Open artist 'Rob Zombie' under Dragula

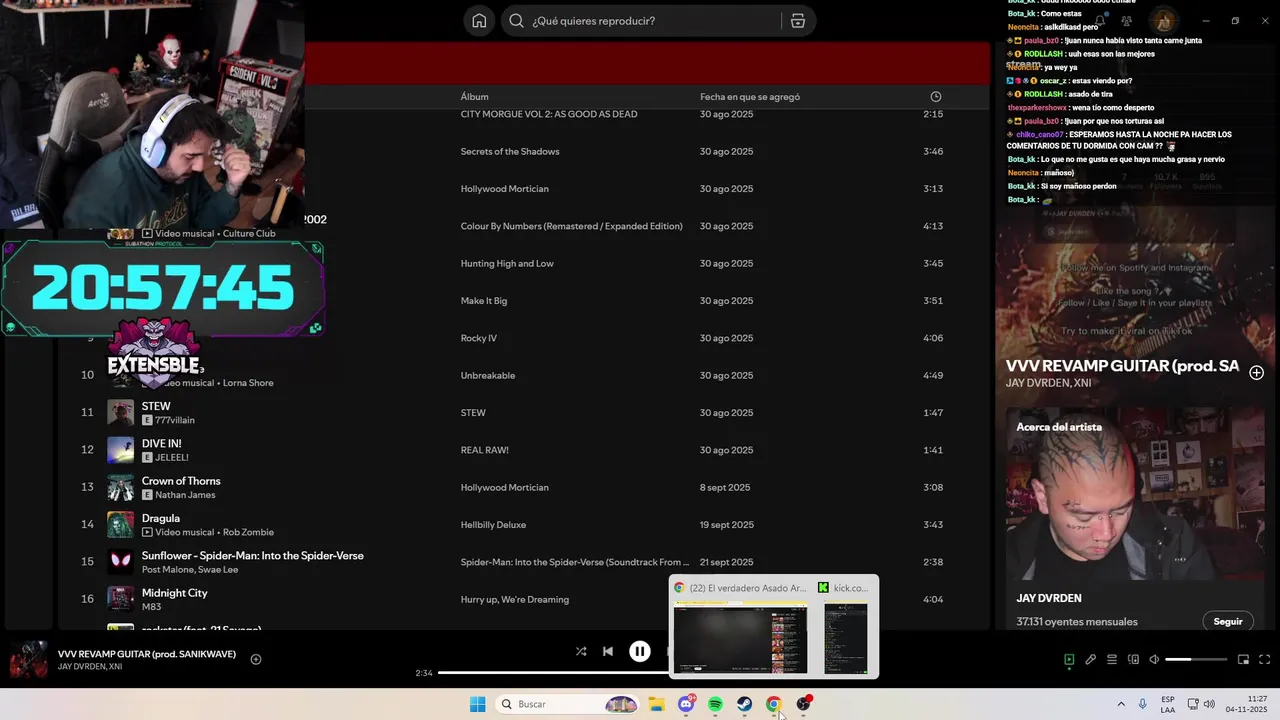coord(248,532)
